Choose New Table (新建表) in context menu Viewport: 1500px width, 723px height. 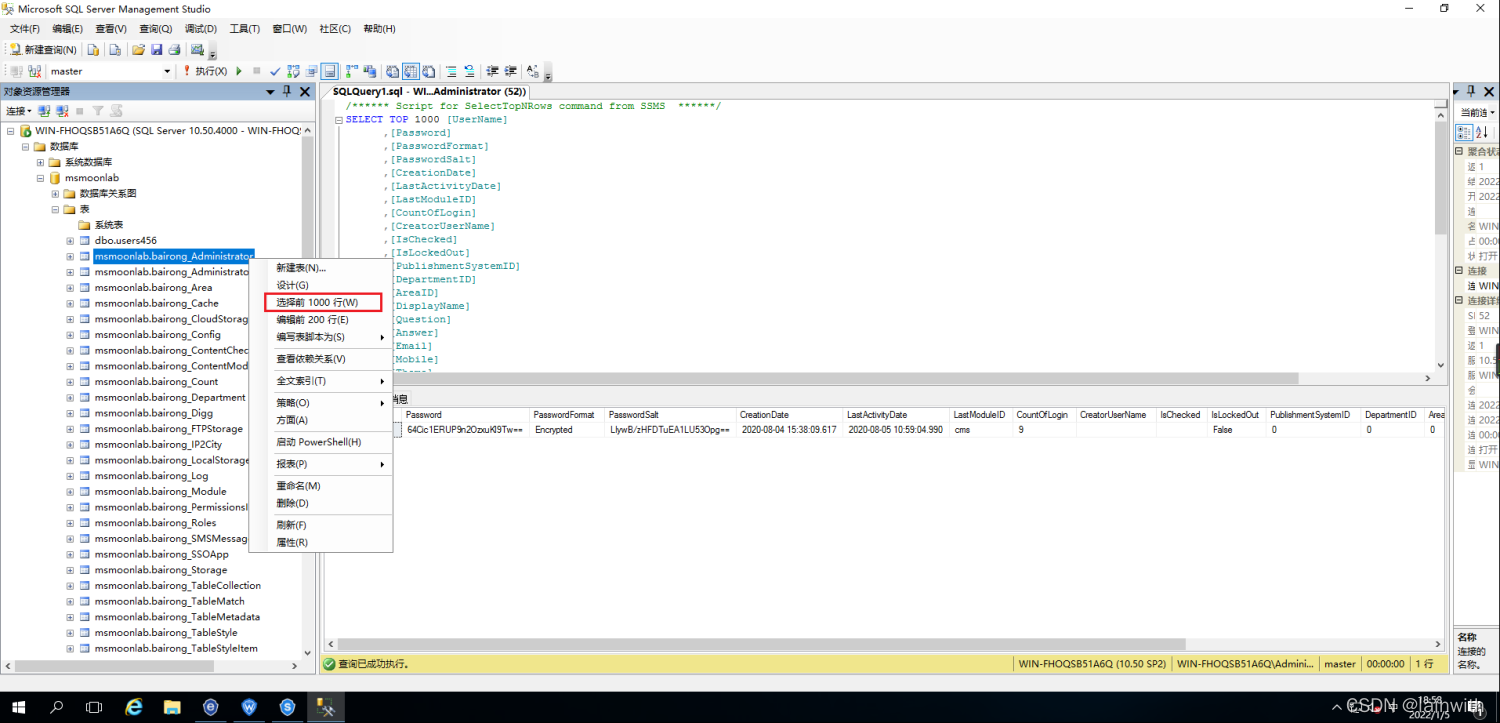[x=320, y=268]
